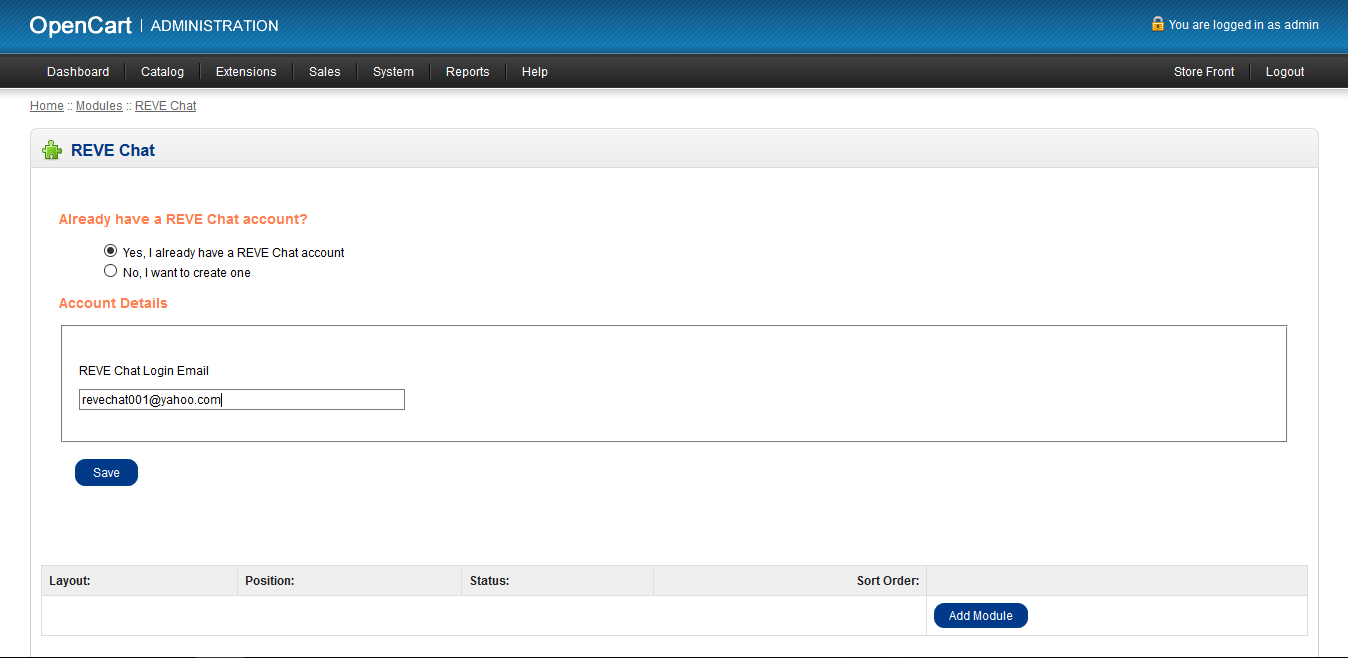The height and width of the screenshot is (658, 1348).
Task: Click Logout in the top bar
Action: [x=1285, y=72]
